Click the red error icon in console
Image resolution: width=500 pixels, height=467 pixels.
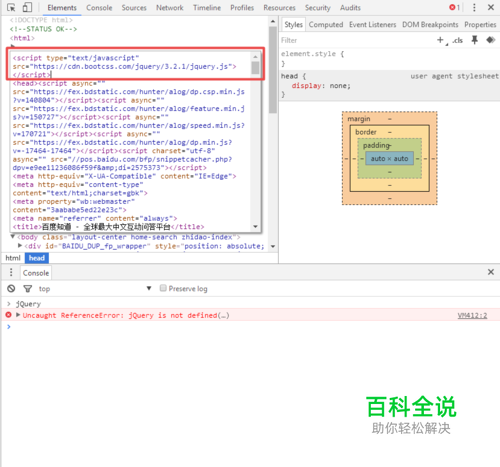point(9,315)
